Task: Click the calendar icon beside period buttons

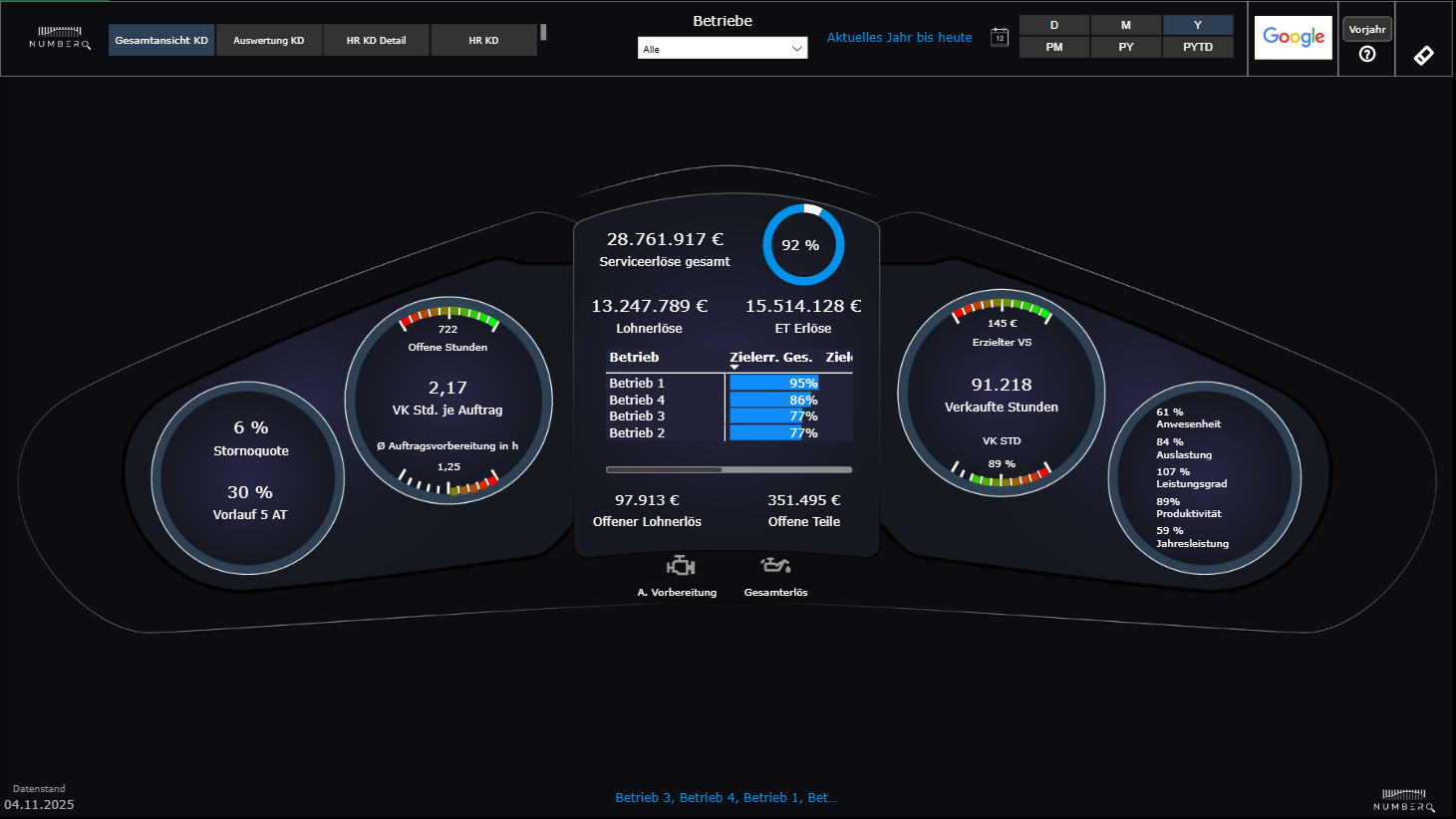Action: click(x=1000, y=37)
